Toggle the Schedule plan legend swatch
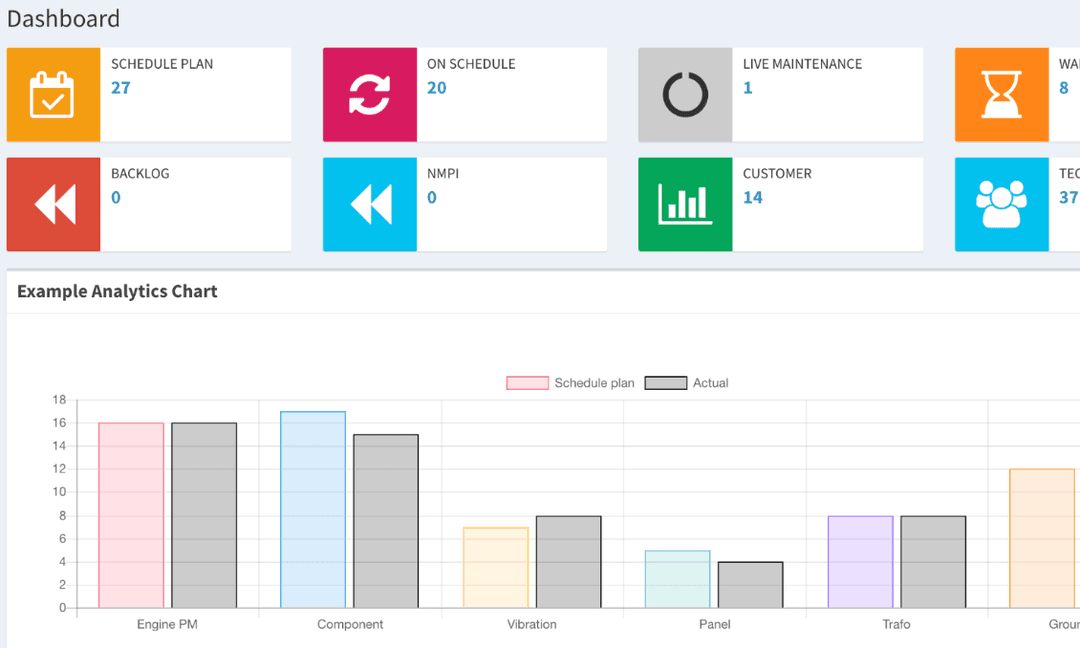 (x=527, y=383)
